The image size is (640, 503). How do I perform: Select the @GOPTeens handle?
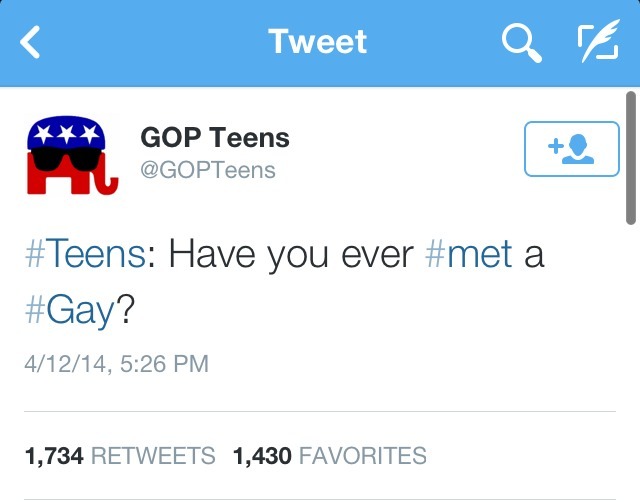(207, 170)
